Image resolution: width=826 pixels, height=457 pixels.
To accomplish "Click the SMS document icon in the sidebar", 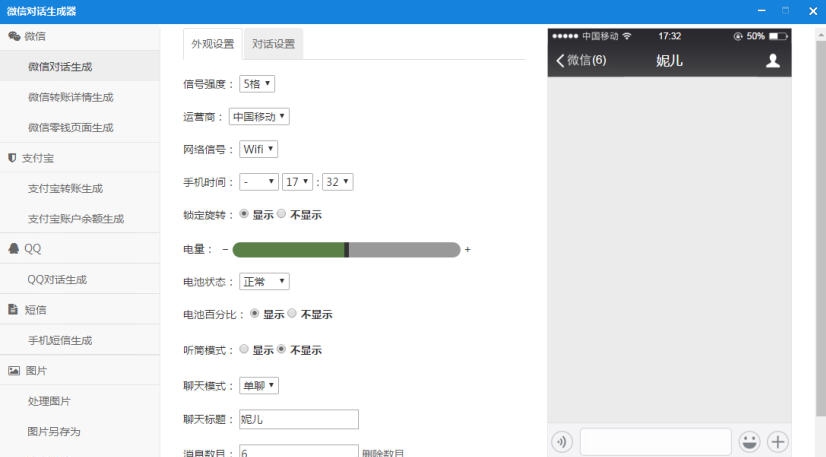I will pos(13,310).
